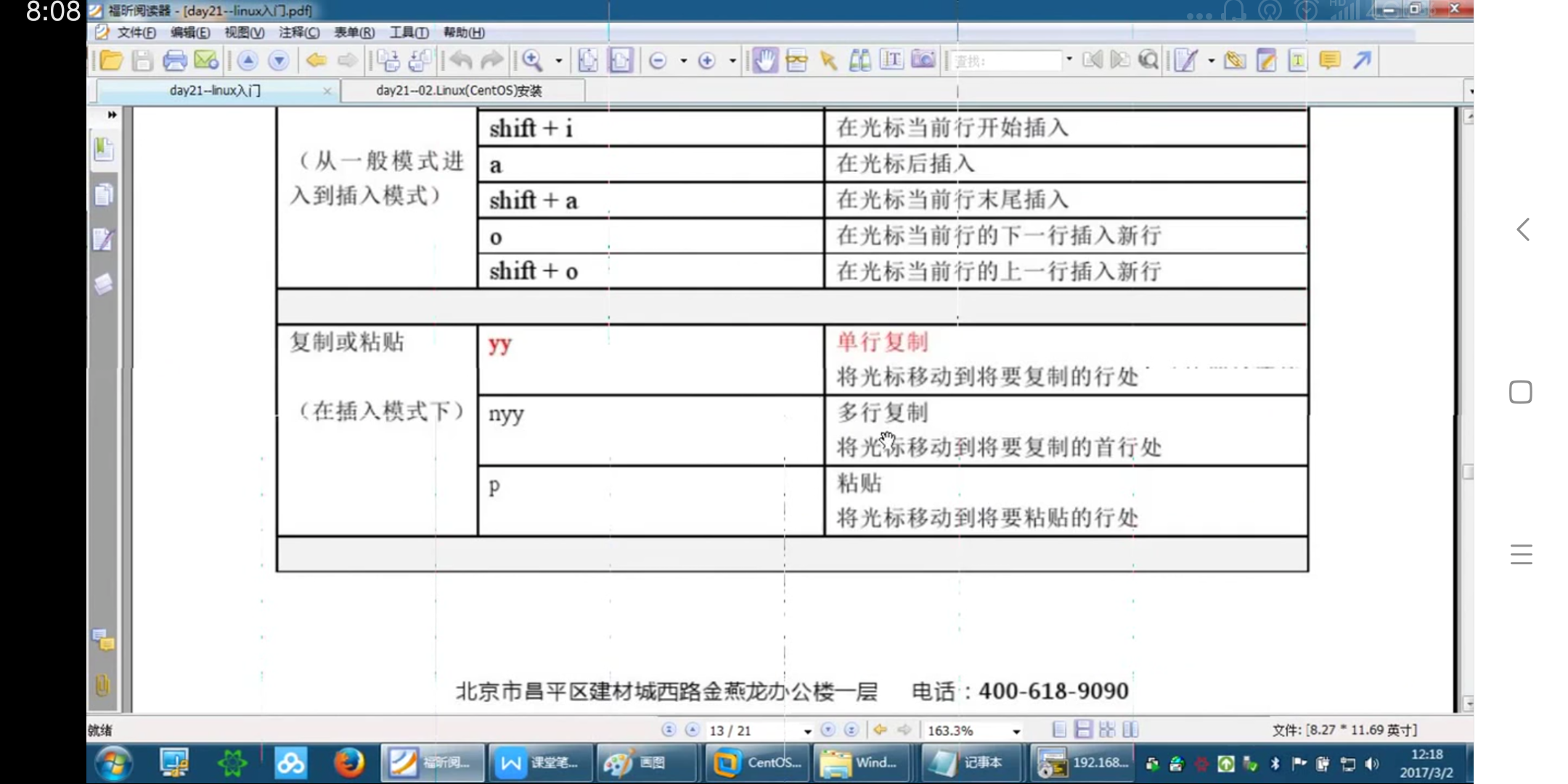Toggle the bookmarks panel in the left sidebar
The width and height of the screenshot is (1568, 784).
[104, 149]
